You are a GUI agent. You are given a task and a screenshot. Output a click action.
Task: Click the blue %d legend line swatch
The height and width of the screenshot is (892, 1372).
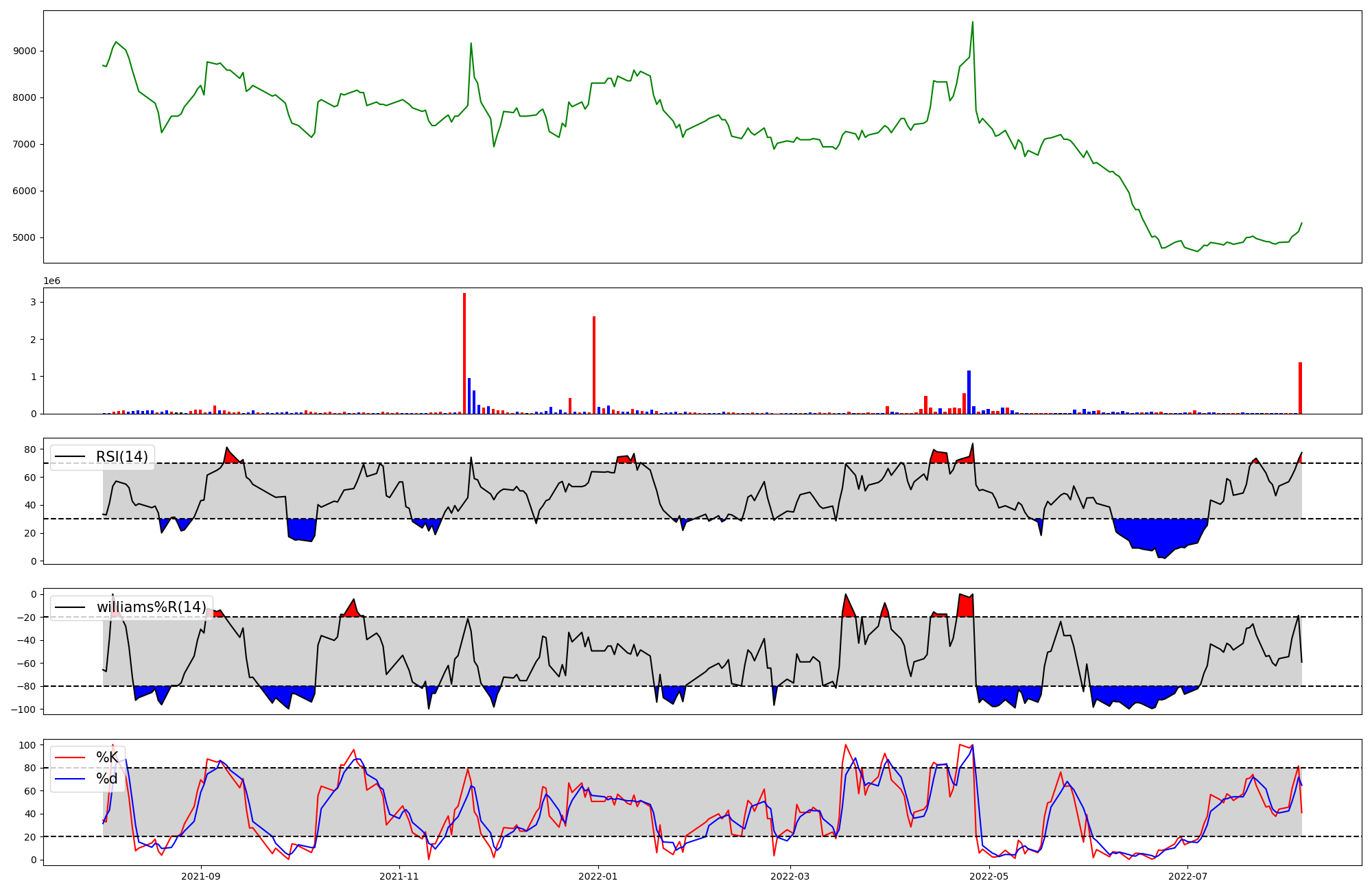(70, 779)
